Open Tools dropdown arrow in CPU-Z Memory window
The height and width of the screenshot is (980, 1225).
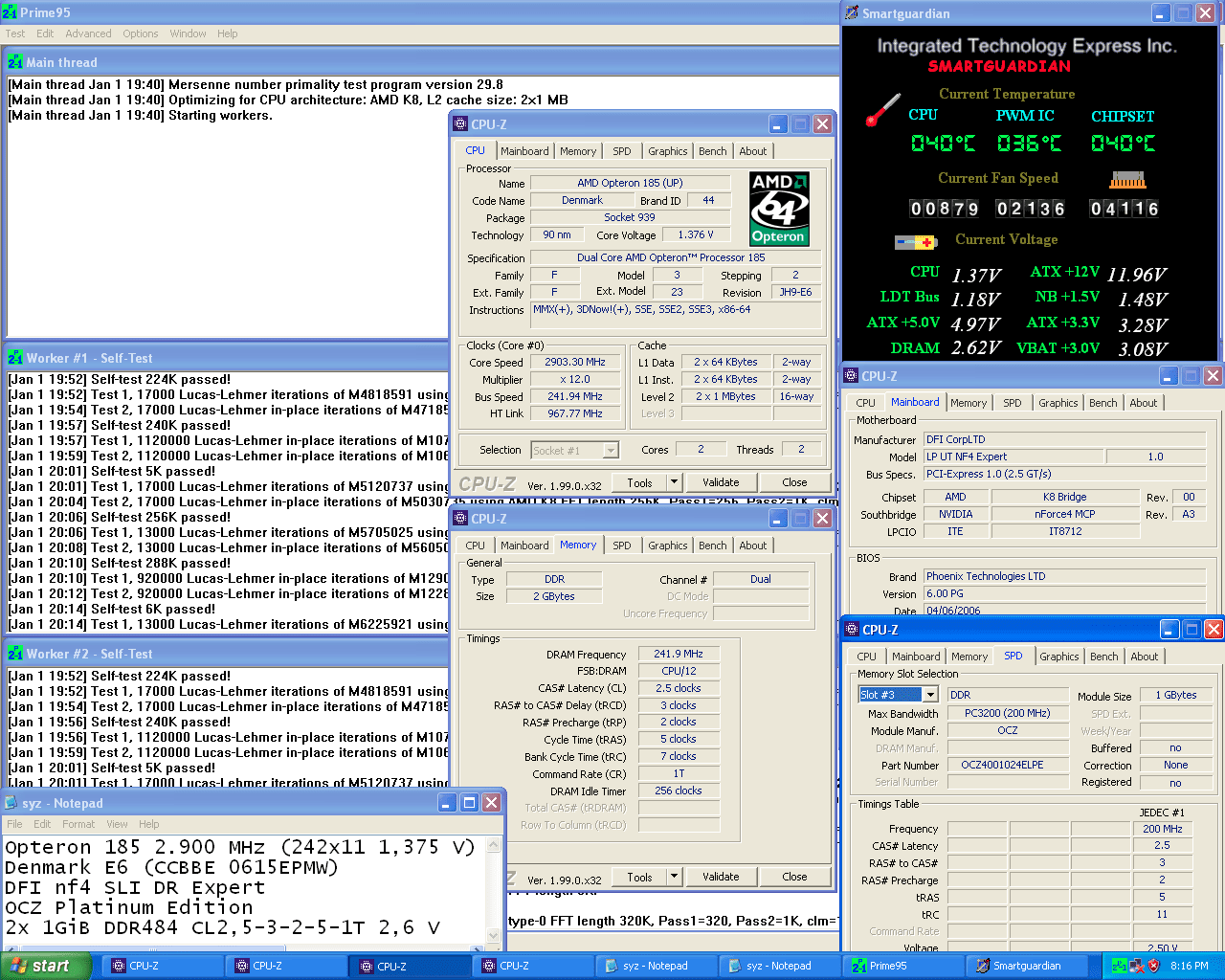674,877
